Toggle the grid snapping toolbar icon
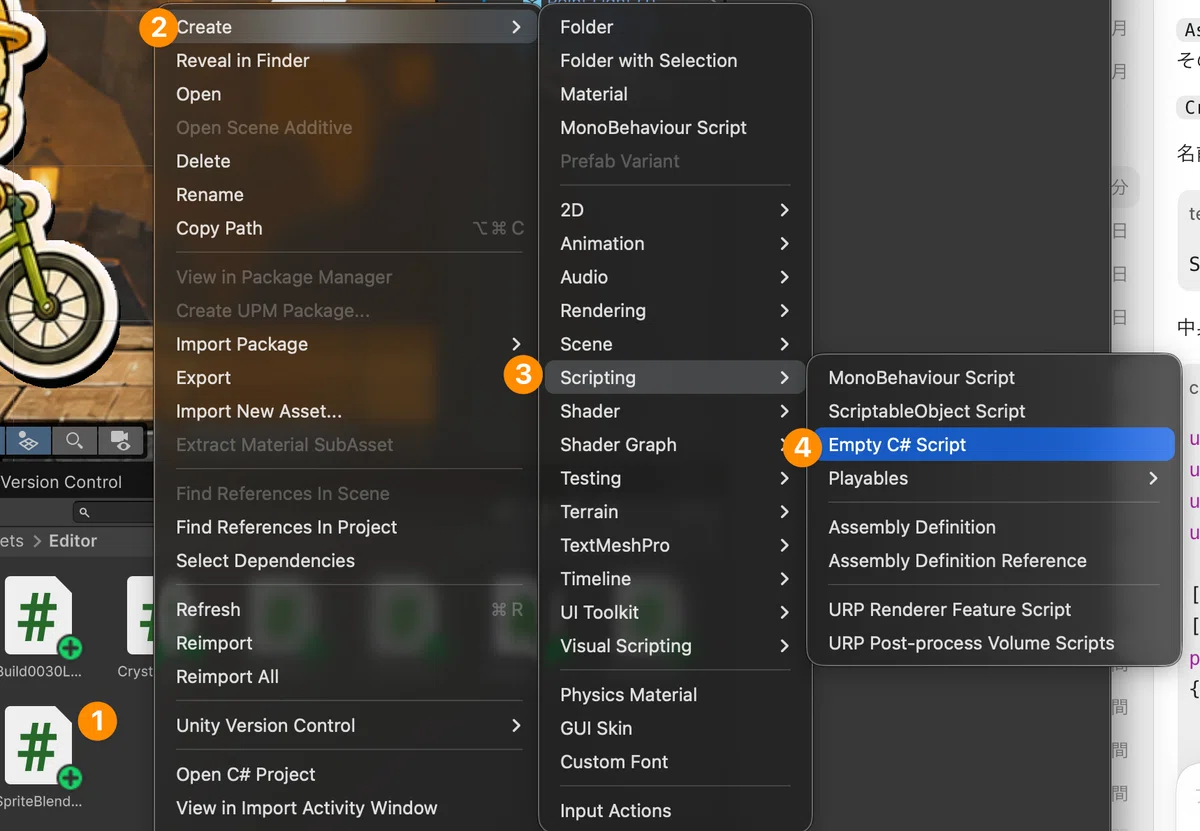This screenshot has width=1200, height=831. click(x=27, y=440)
